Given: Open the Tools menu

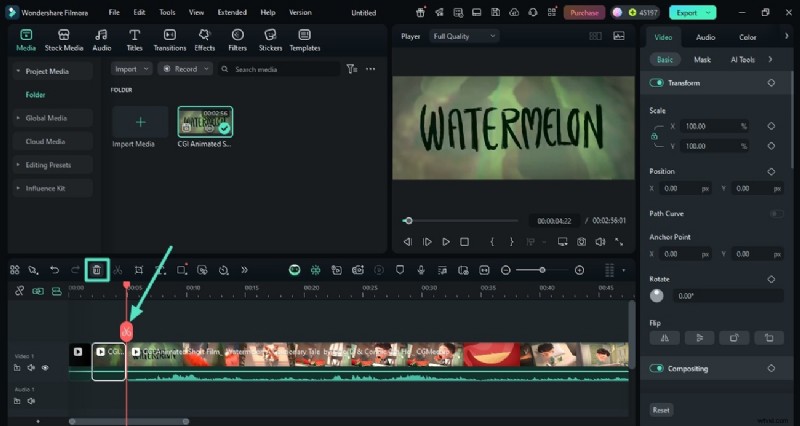Looking at the screenshot, I should tap(167, 12).
